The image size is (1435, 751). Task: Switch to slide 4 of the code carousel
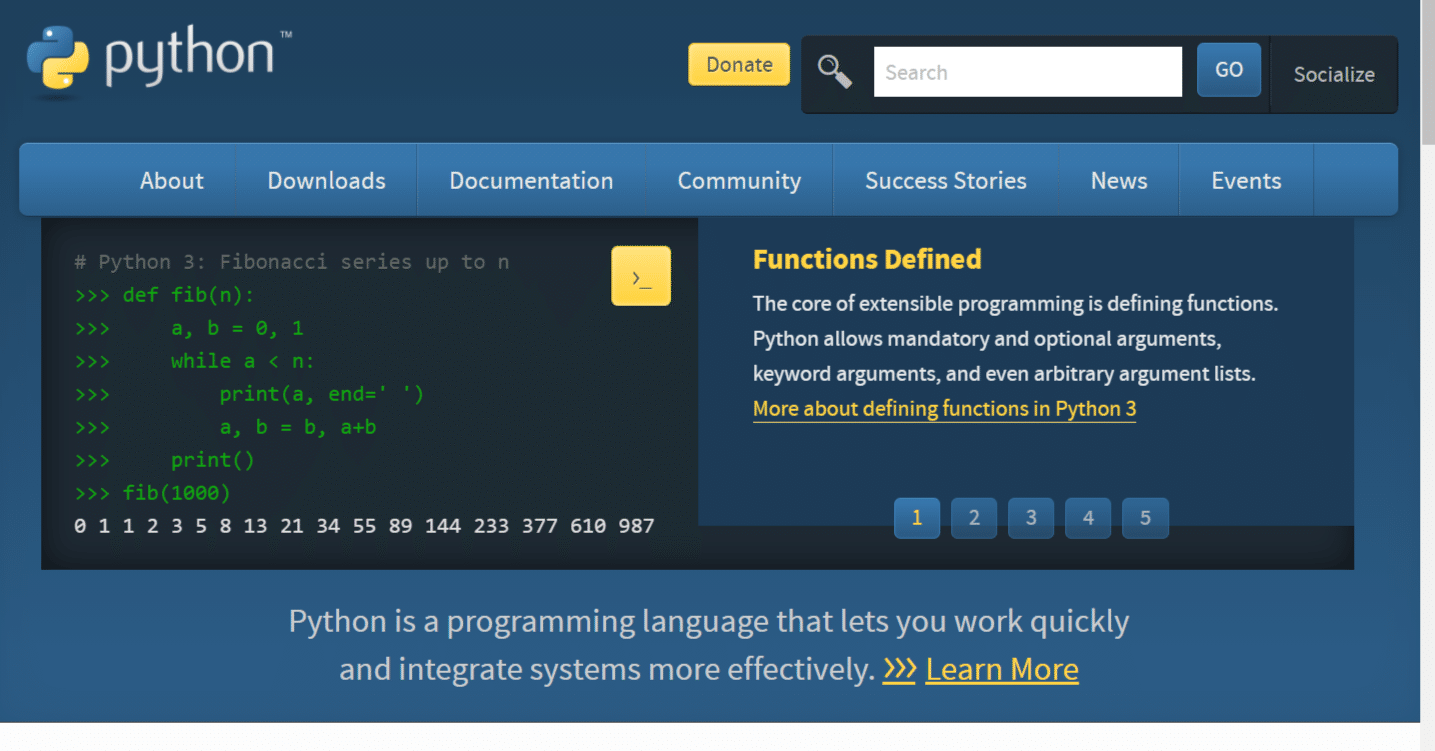1088,518
